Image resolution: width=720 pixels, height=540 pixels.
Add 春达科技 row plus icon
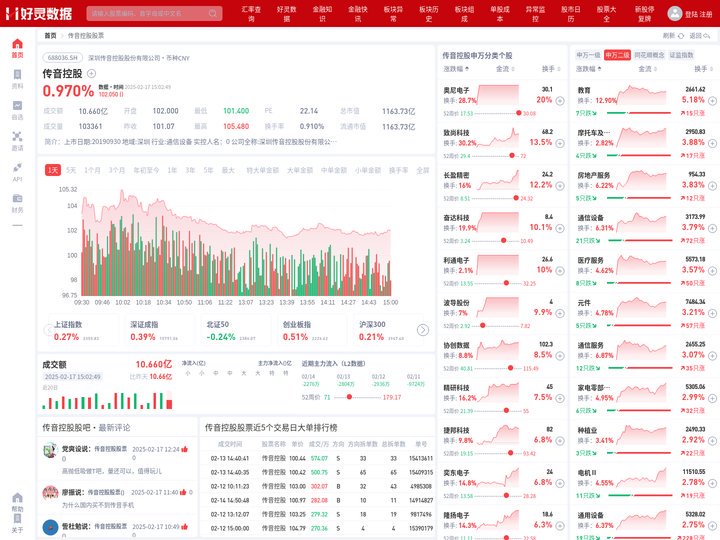click(x=560, y=228)
